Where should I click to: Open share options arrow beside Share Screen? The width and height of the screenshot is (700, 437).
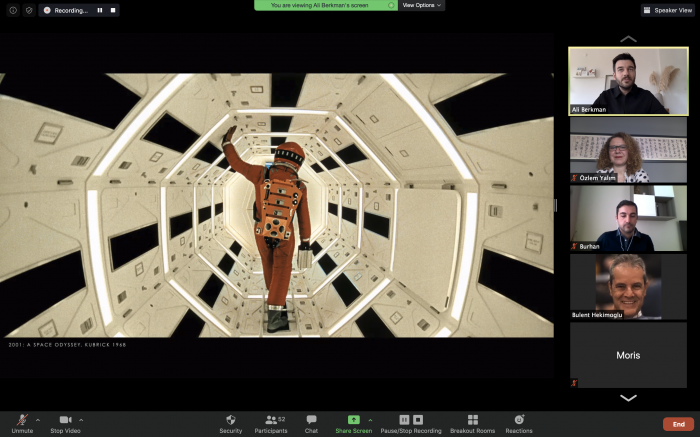(x=370, y=420)
